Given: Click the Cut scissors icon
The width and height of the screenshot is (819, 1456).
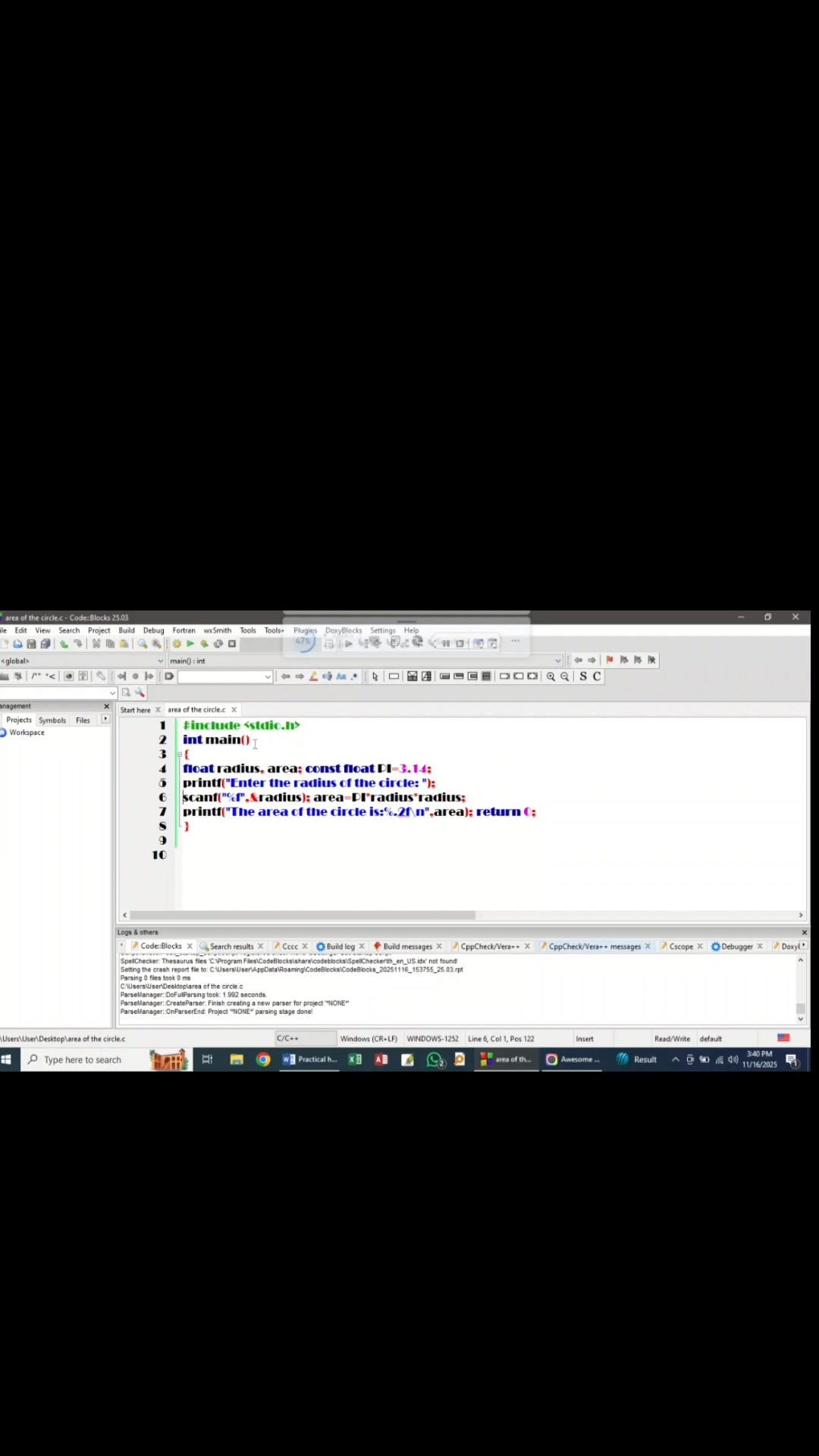Looking at the screenshot, I should (96, 644).
